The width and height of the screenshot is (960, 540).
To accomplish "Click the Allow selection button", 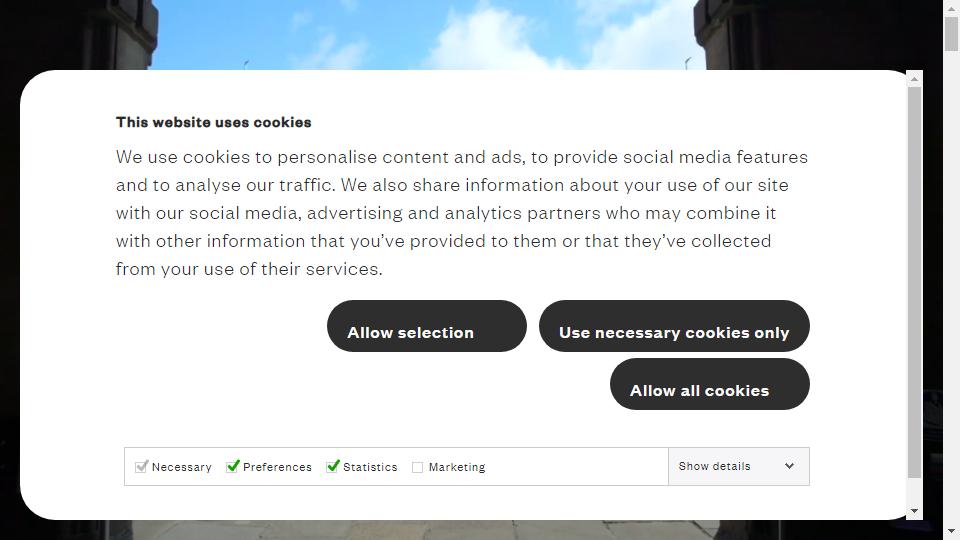I will (x=427, y=326).
